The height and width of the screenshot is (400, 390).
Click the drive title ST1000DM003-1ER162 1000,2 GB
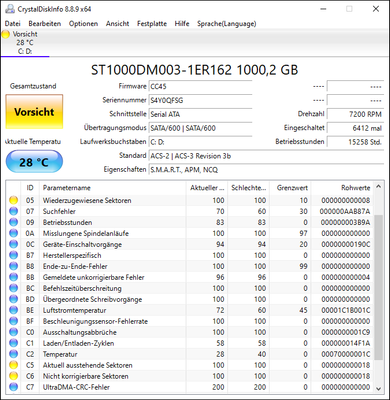coord(195,70)
